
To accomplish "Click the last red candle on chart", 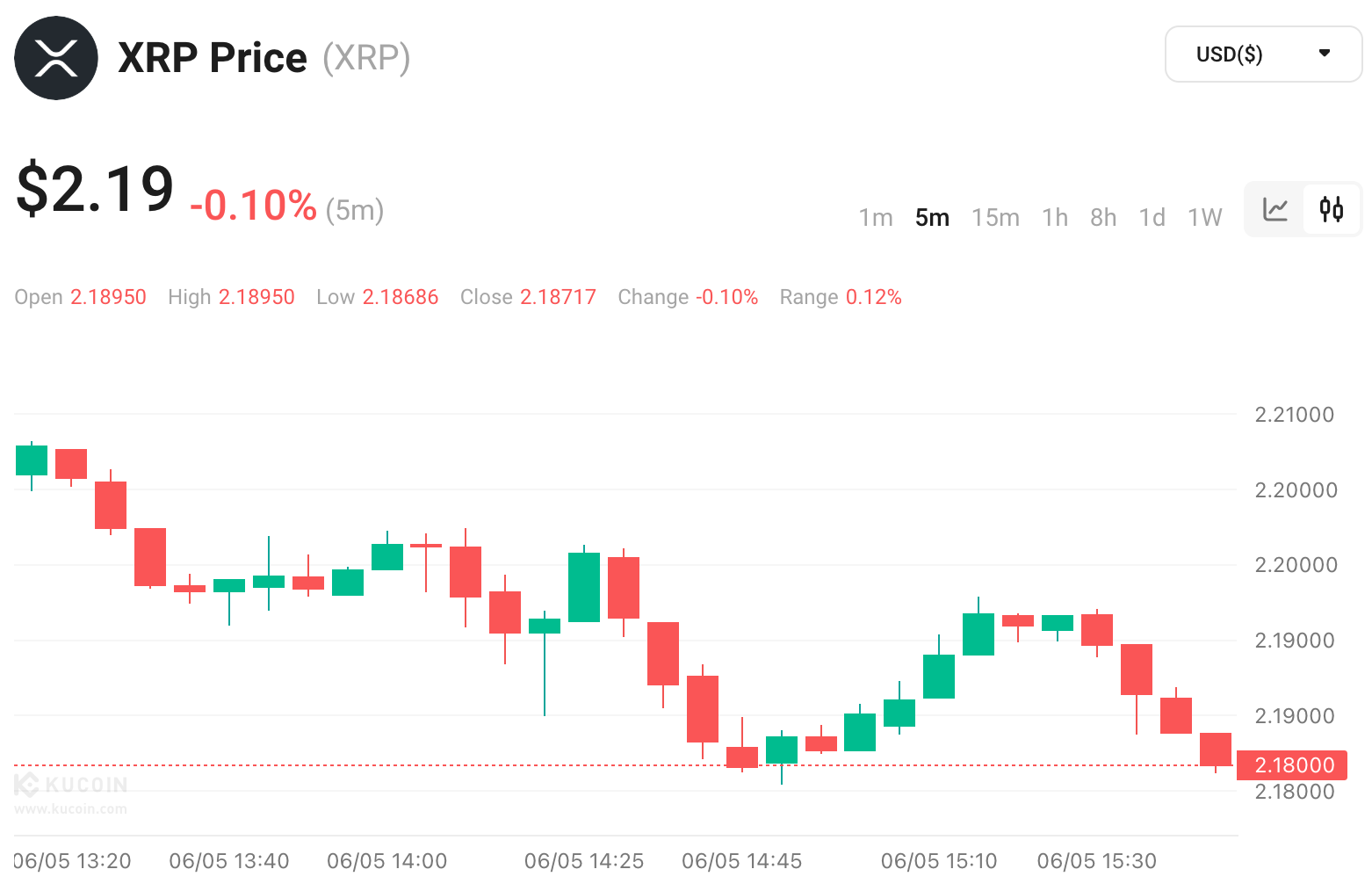I will (1216, 749).
